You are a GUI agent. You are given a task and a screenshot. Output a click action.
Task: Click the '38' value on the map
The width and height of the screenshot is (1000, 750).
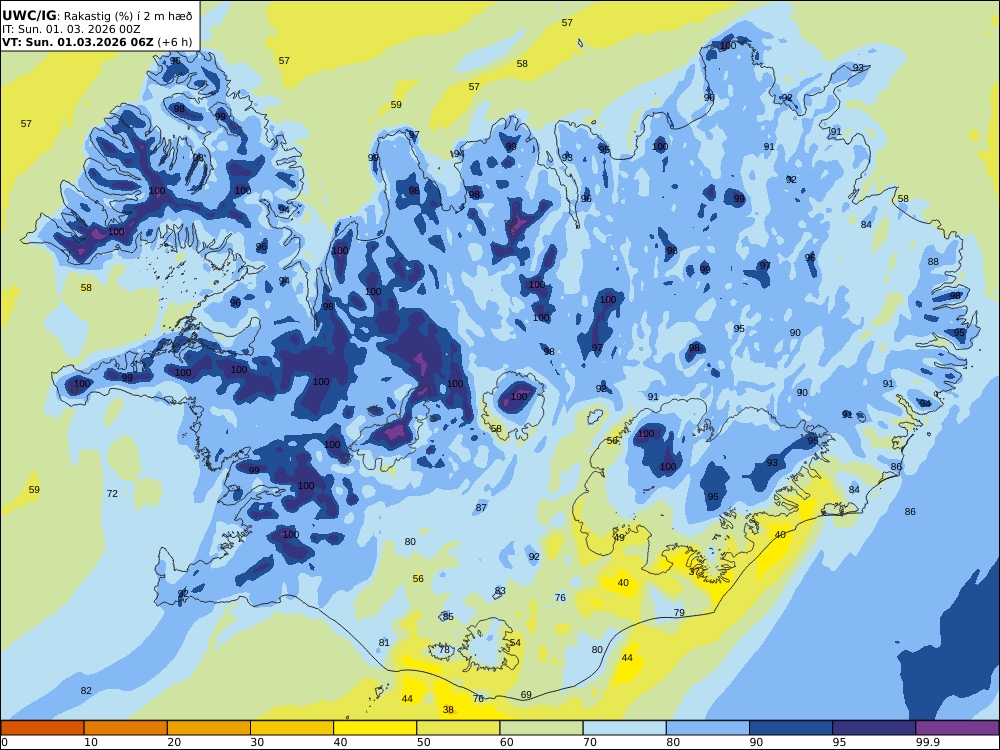click(448, 710)
